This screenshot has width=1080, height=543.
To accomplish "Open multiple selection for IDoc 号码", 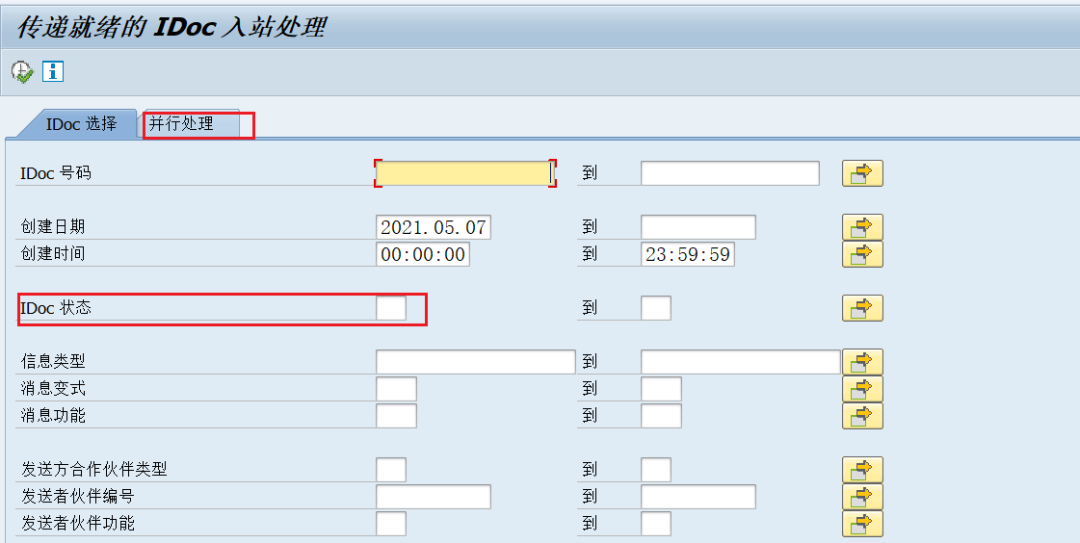I will 862,174.
